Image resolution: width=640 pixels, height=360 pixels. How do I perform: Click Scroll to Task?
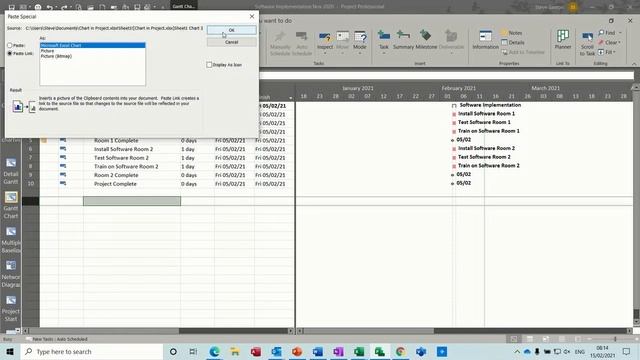tap(587, 44)
